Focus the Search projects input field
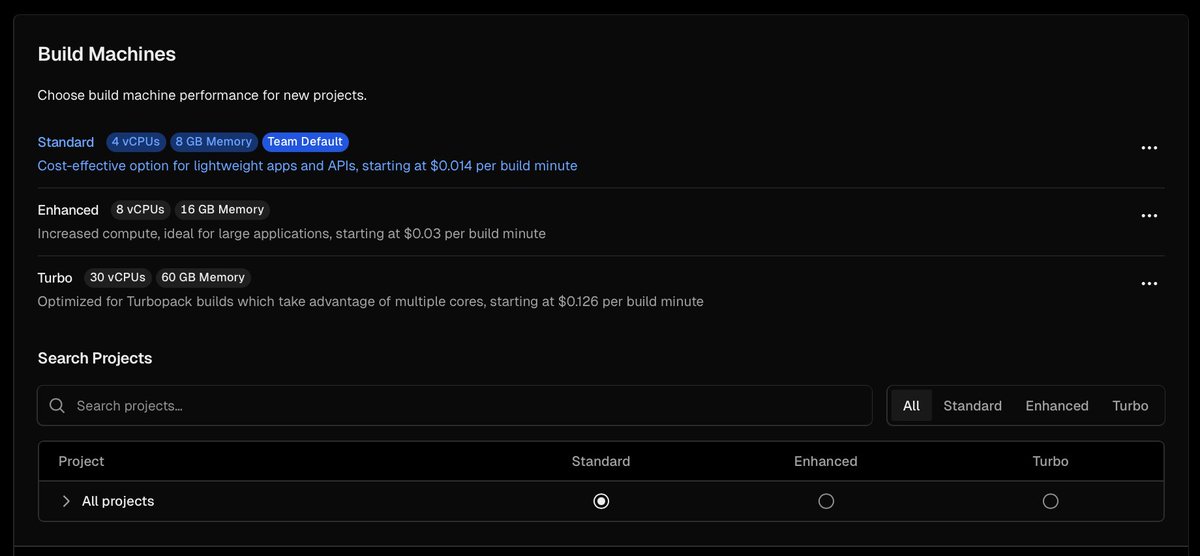 455,405
